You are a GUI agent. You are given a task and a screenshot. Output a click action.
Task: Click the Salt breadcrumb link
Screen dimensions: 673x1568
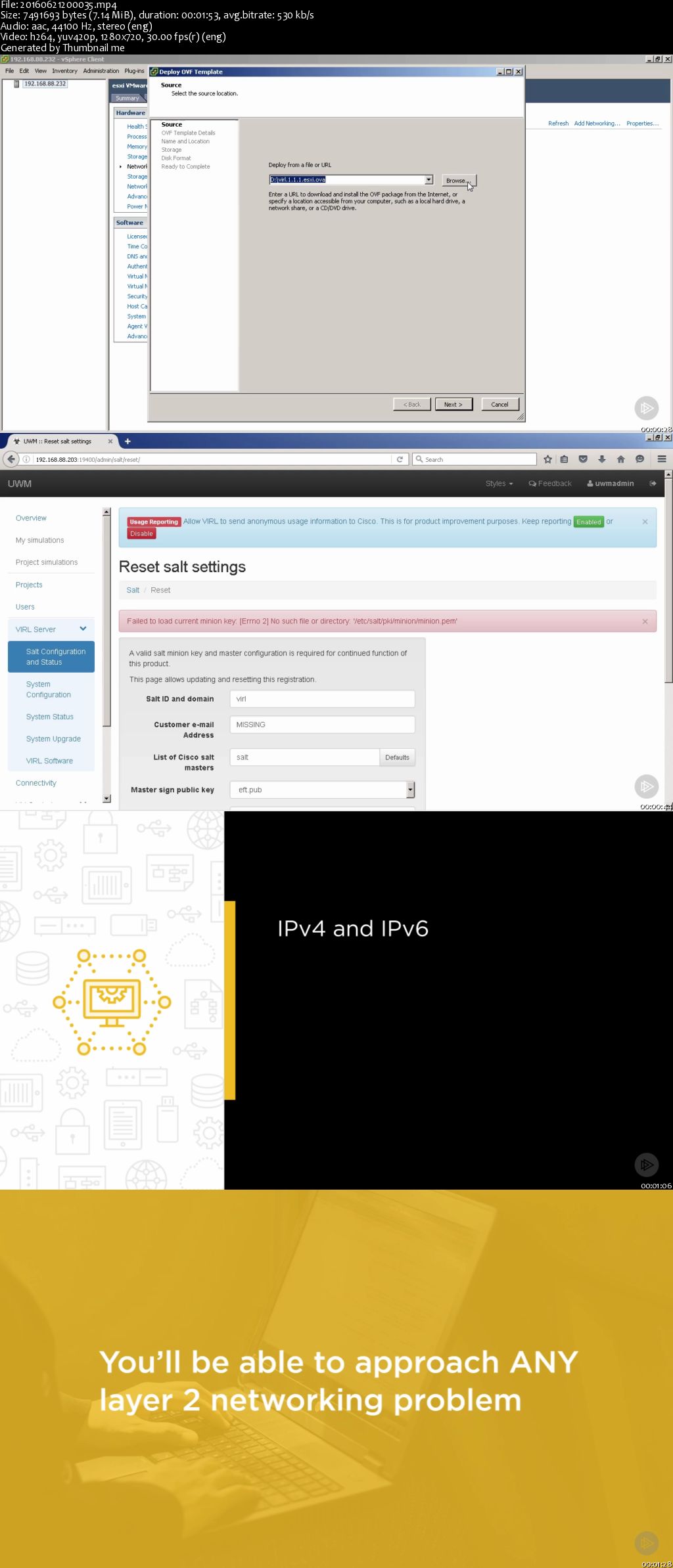(133, 590)
